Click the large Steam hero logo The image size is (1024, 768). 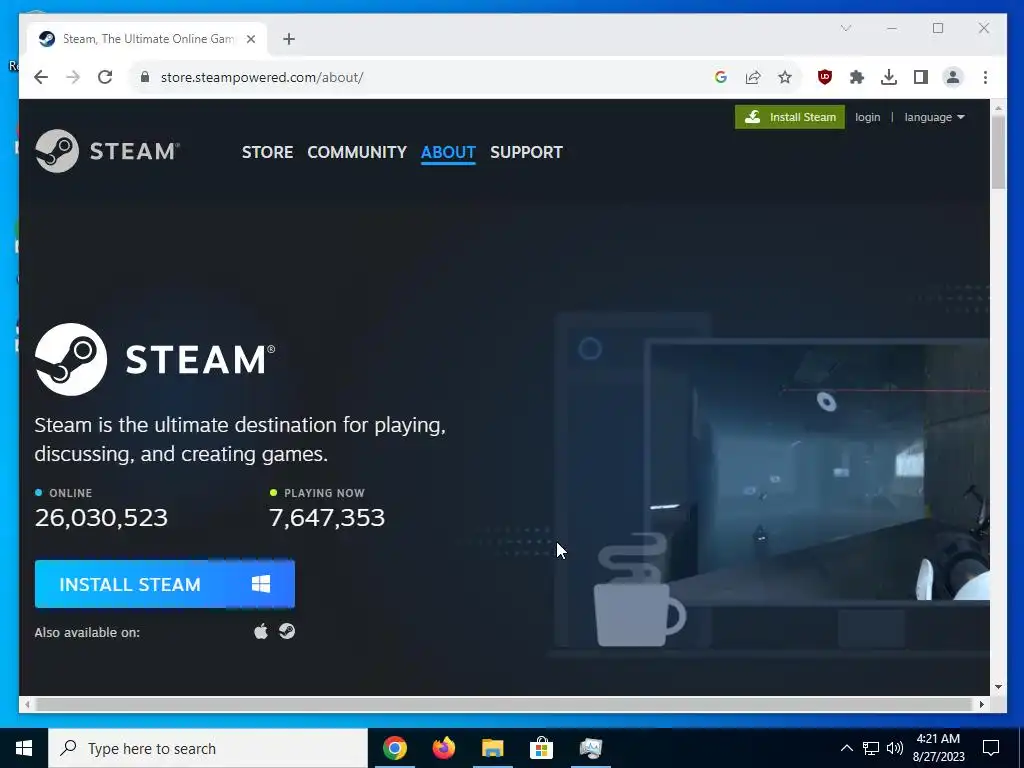[155, 359]
